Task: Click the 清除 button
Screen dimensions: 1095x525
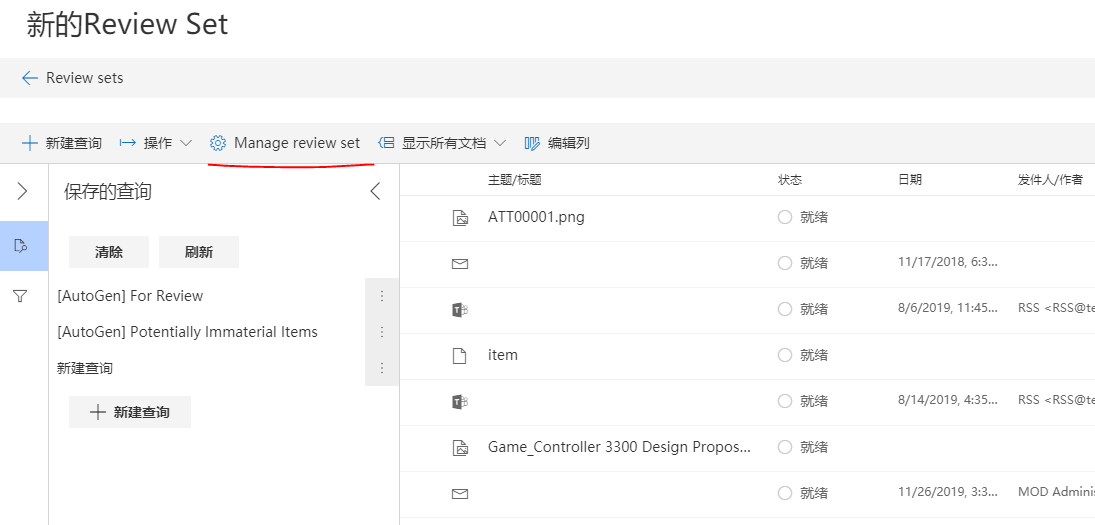Action: point(109,252)
